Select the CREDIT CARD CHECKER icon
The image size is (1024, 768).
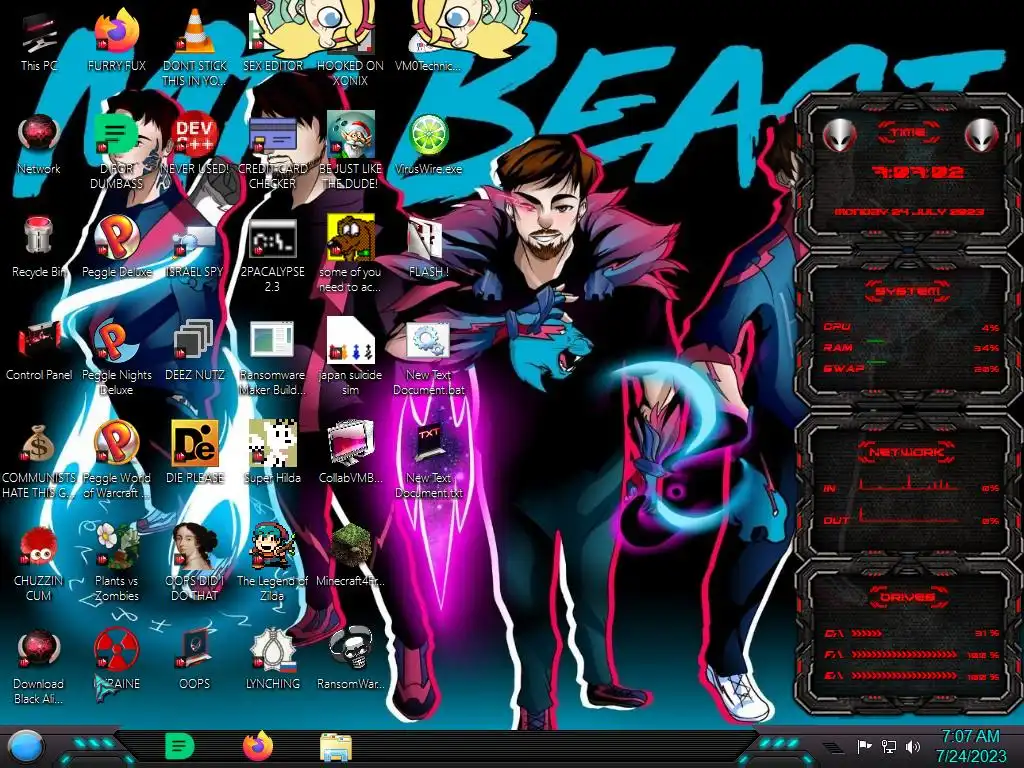[272, 152]
